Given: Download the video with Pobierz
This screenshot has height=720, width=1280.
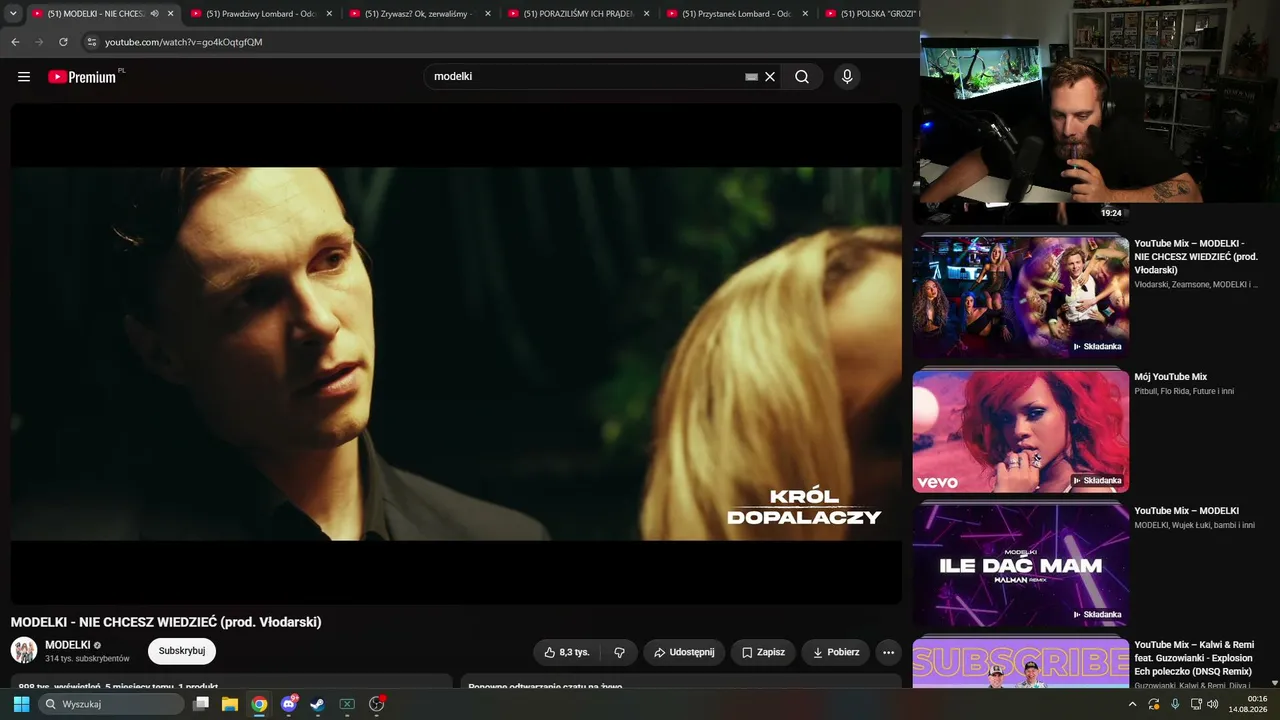Looking at the screenshot, I should coord(836,652).
